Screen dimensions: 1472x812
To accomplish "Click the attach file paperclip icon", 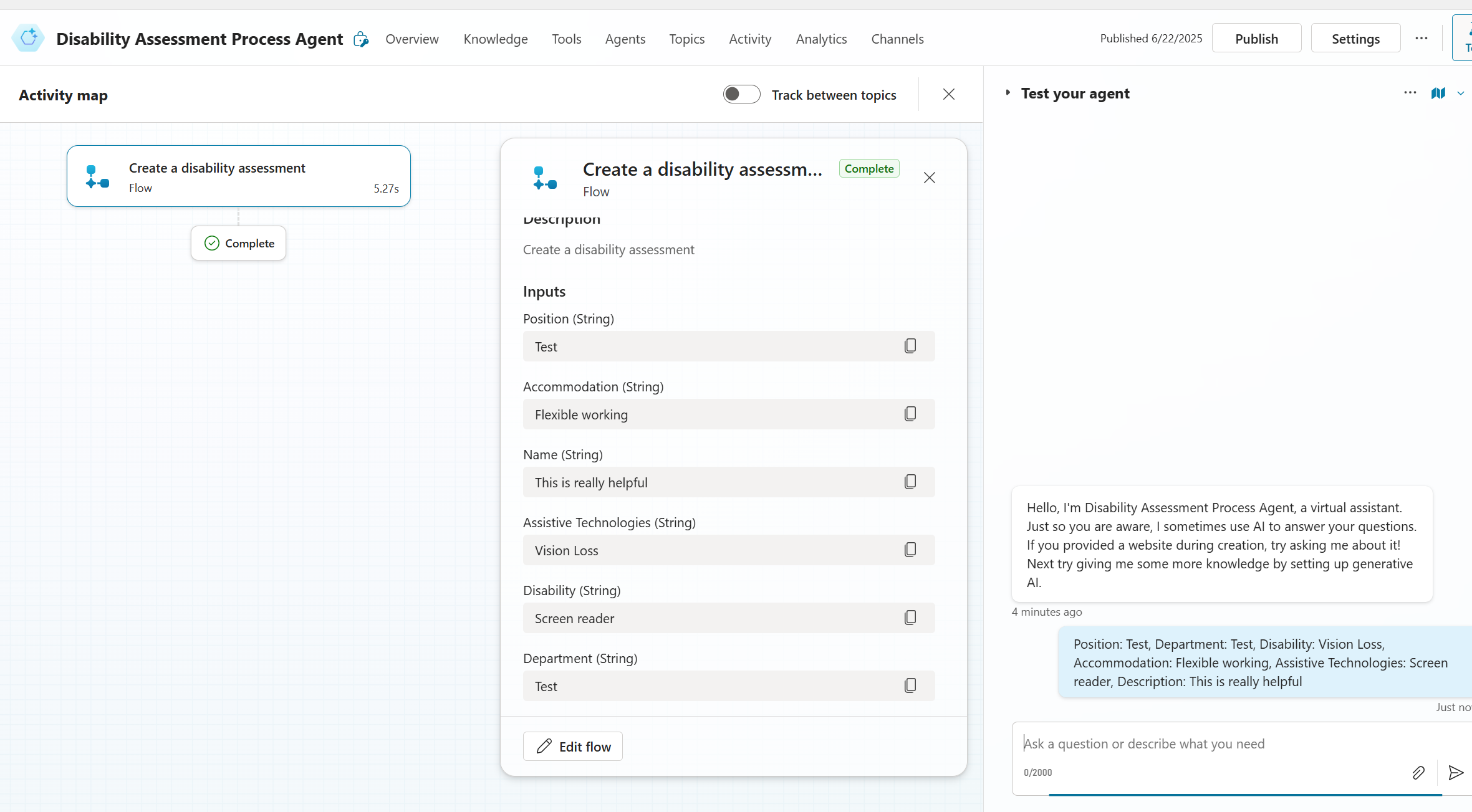I will (1418, 773).
